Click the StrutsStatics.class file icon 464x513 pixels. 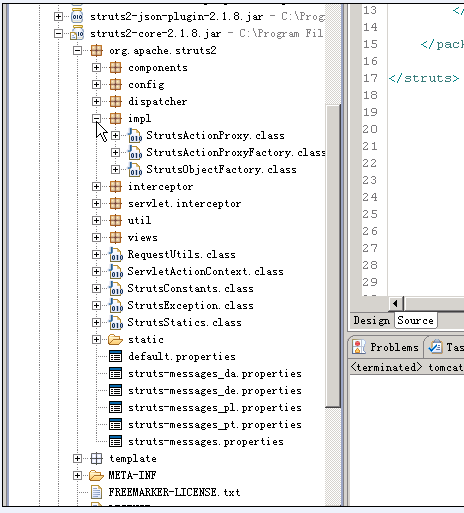[x=116, y=322]
